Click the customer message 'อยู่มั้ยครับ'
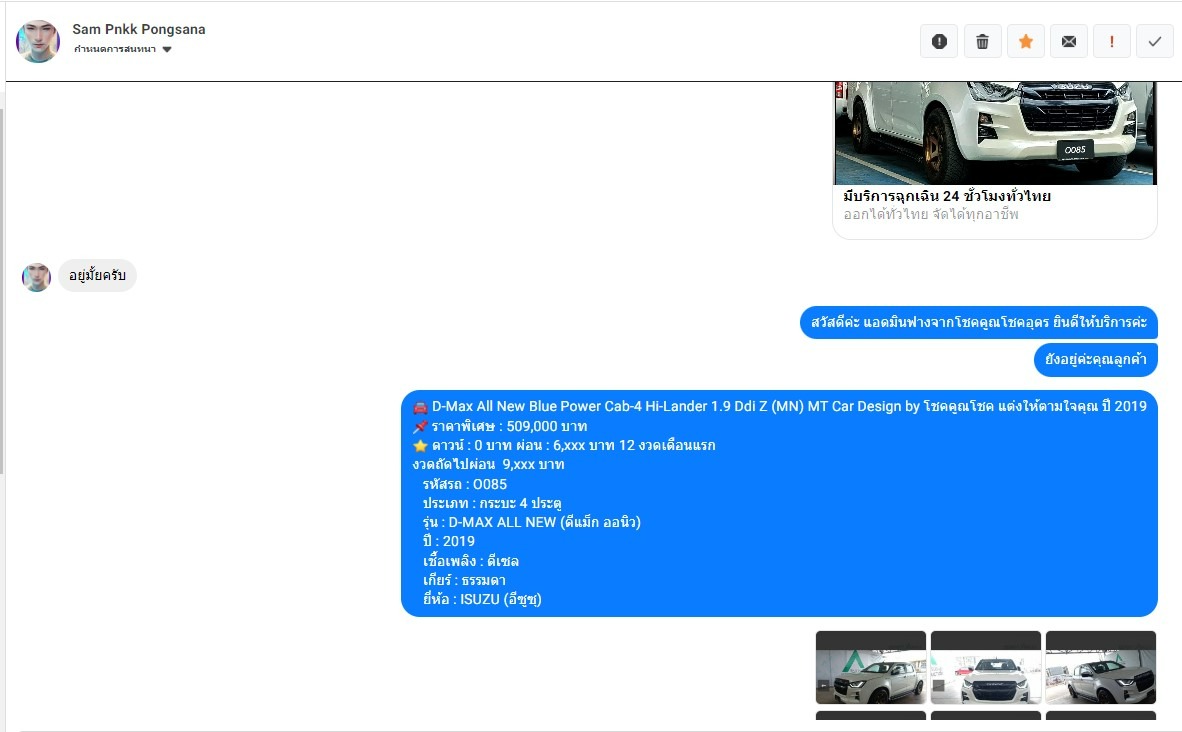Image resolution: width=1182 pixels, height=732 pixels. click(97, 275)
